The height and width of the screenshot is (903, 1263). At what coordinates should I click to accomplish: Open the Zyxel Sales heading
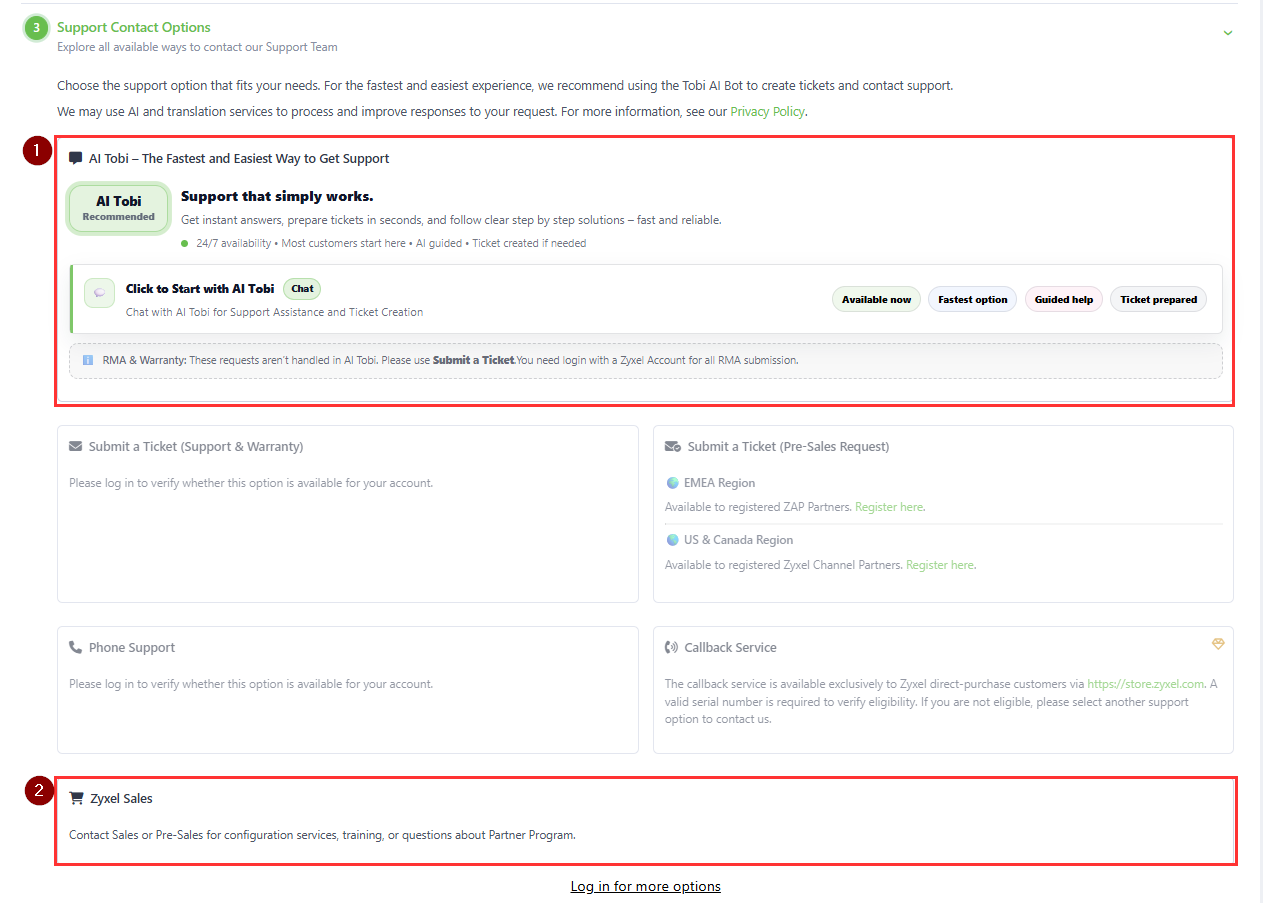121,799
